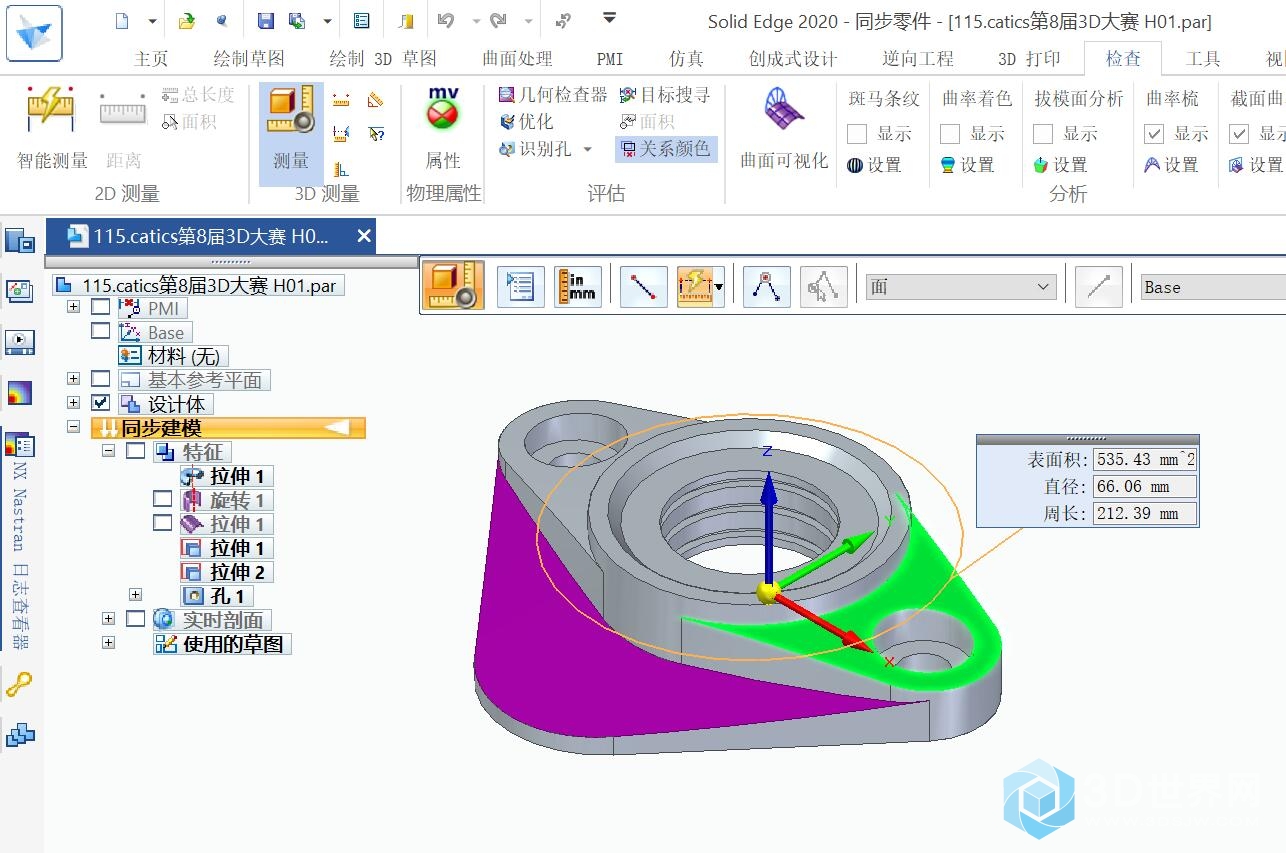
Task: Click 设置 under 斑马条纹
Action: pos(874,165)
